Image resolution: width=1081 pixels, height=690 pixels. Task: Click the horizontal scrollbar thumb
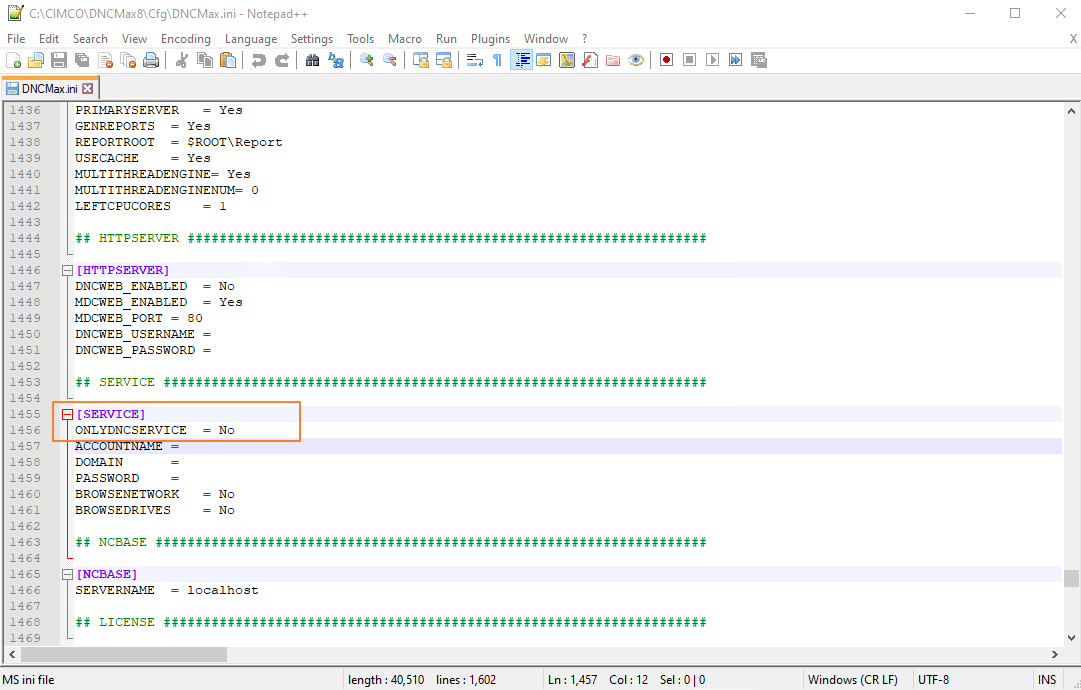[x=121, y=653]
